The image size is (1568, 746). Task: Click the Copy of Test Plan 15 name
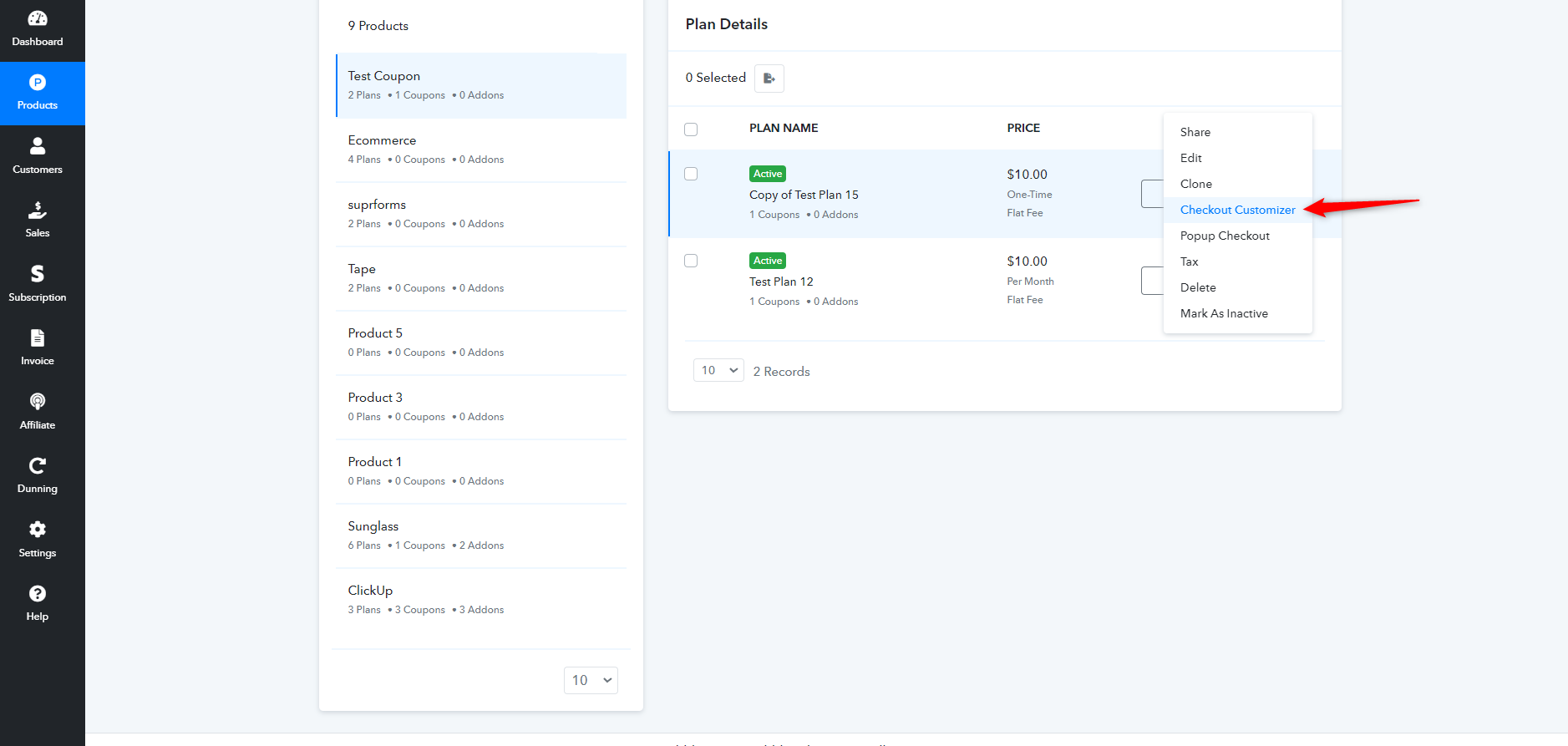click(x=804, y=195)
